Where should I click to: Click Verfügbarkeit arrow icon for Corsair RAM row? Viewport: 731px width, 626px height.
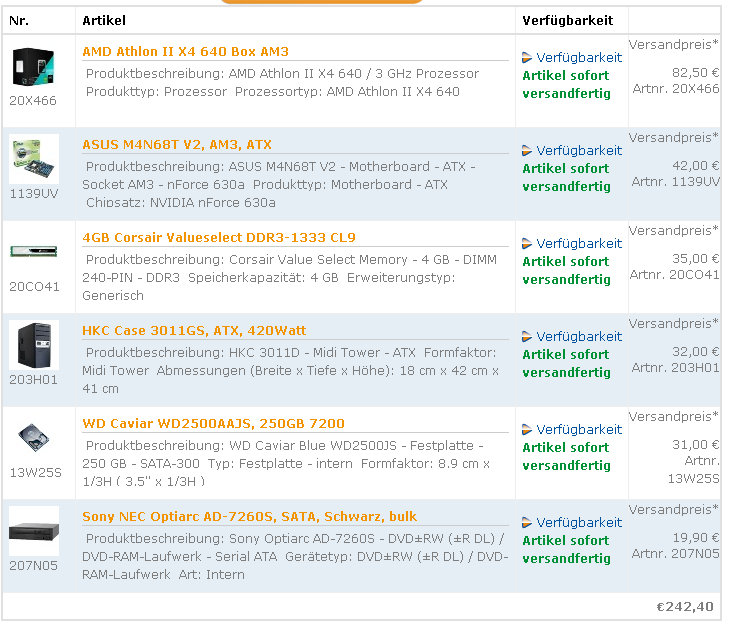point(527,243)
